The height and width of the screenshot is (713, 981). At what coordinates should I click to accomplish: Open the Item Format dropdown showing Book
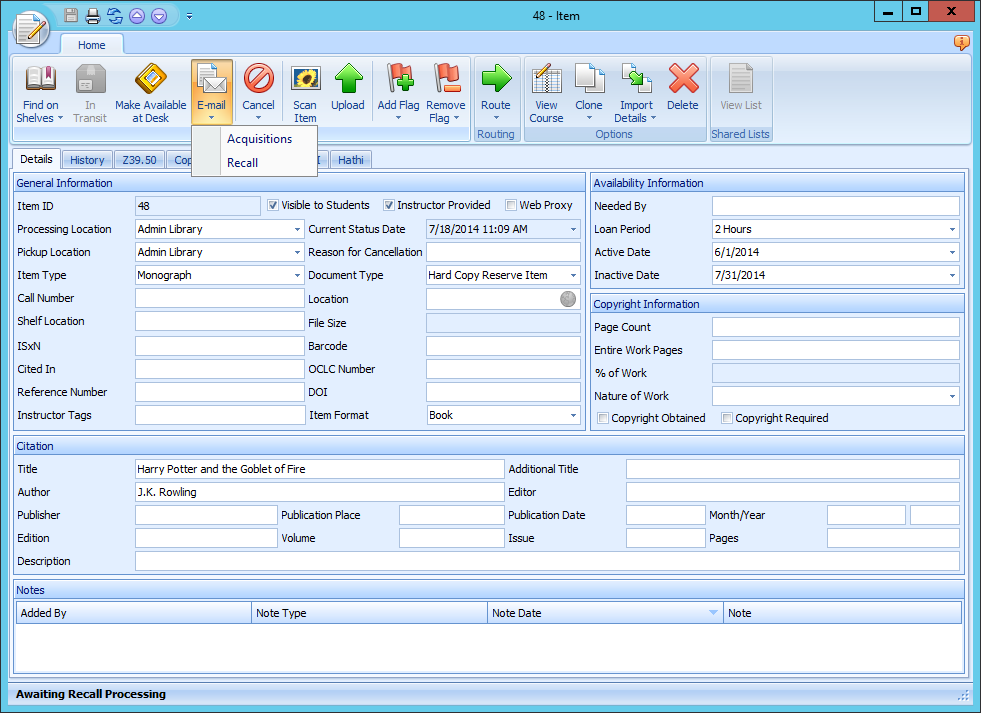[570, 415]
